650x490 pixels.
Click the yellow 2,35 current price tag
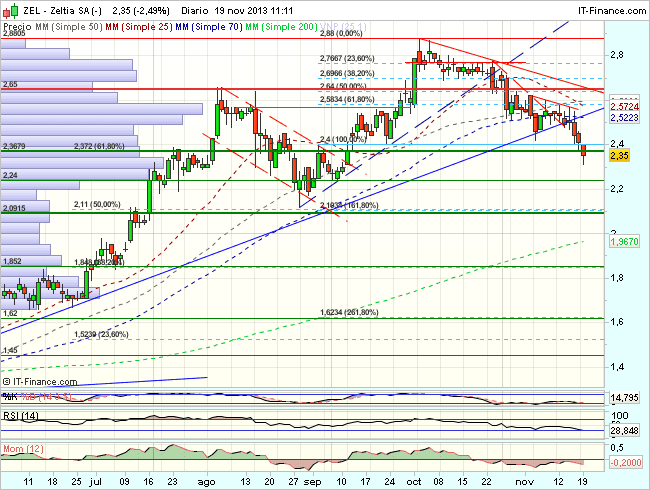(619, 156)
